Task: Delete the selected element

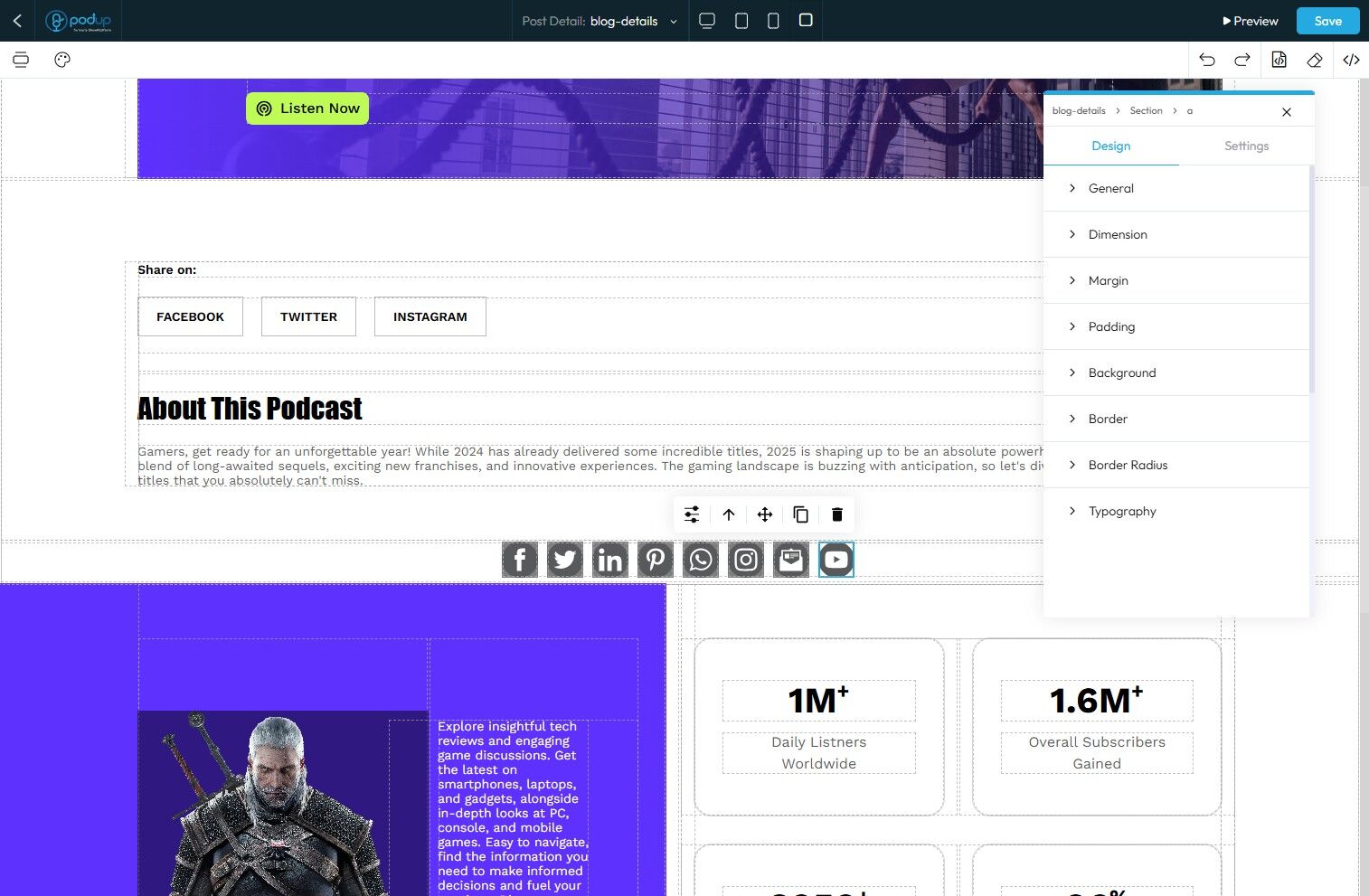Action: [837, 514]
